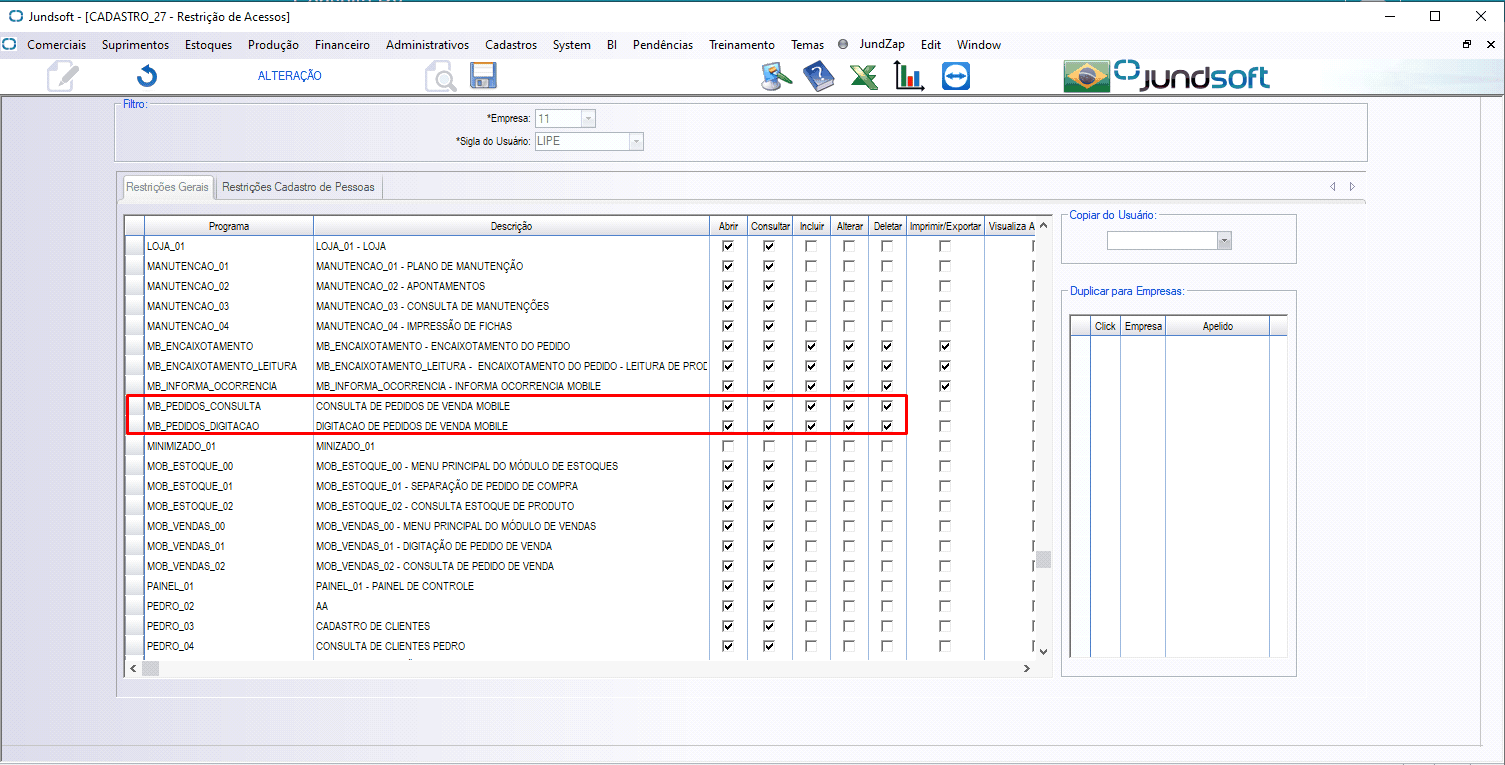This screenshot has height=765, width=1505.
Task: Toggle Imprimir/Exportar checkbox for MB_PEDIDOS_DIGITACAO row
Action: pos(945,426)
